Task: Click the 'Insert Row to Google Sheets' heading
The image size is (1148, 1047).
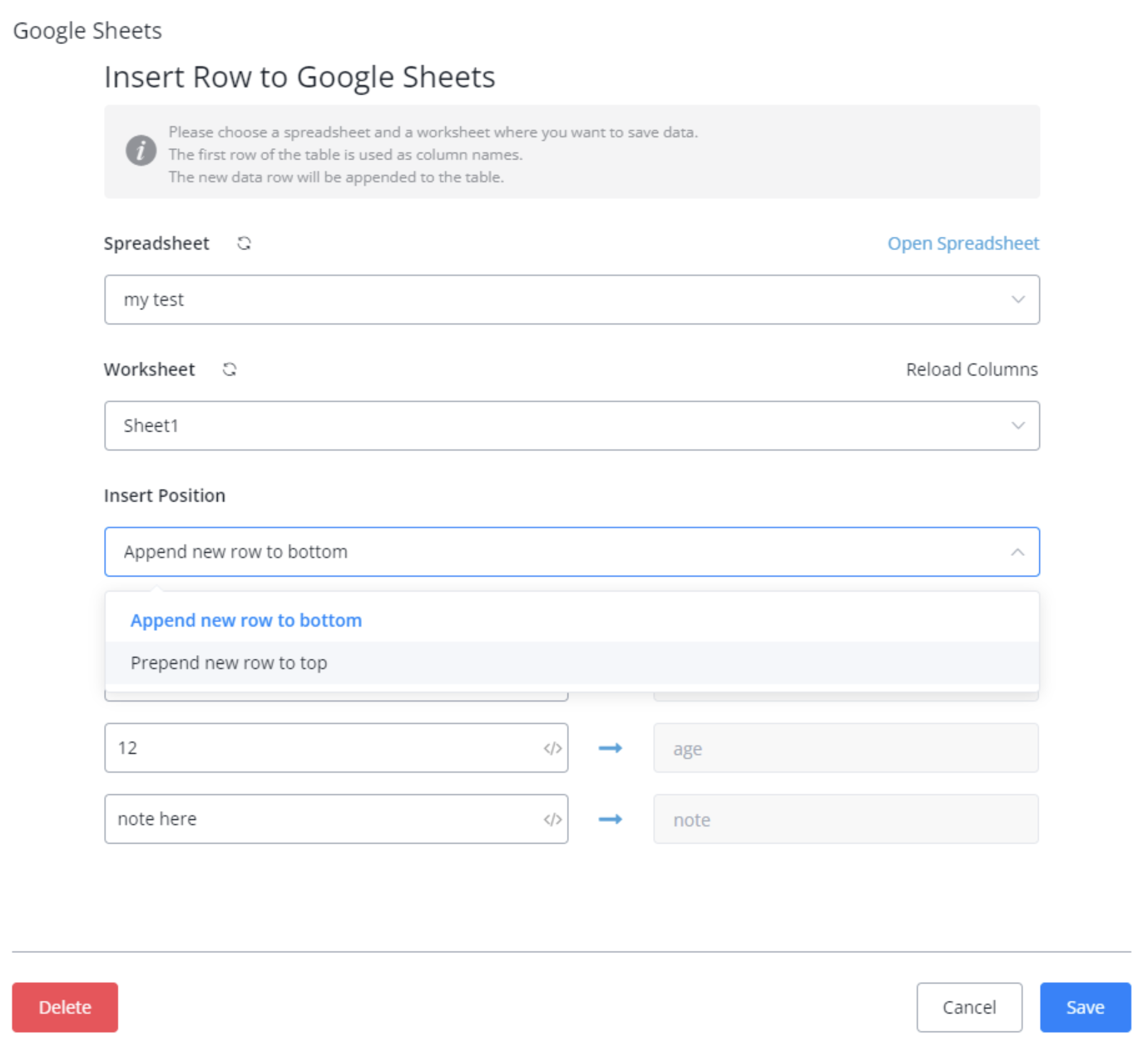Action: tap(299, 77)
